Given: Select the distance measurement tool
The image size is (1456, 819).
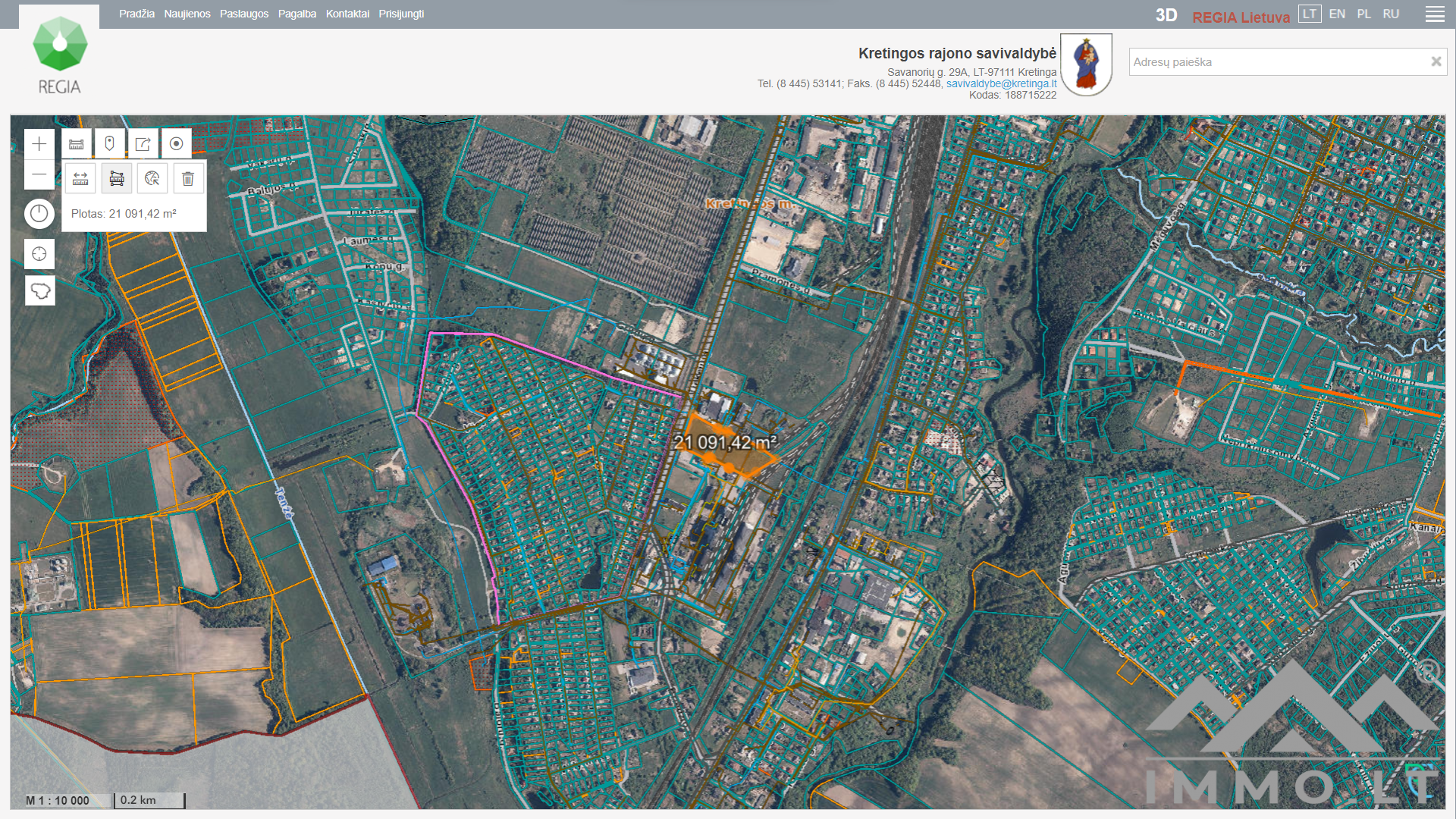Looking at the screenshot, I should (80, 178).
